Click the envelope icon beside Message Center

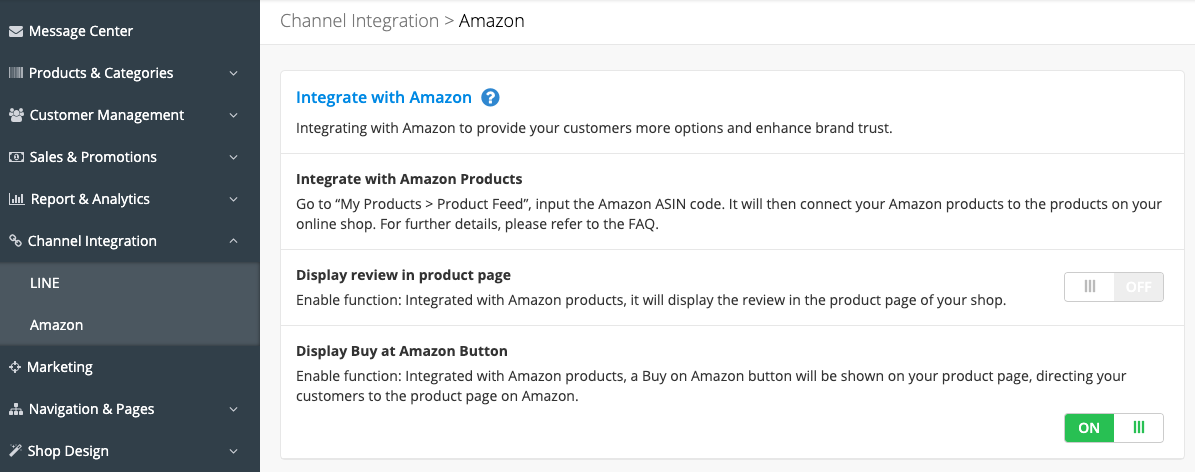click(15, 31)
